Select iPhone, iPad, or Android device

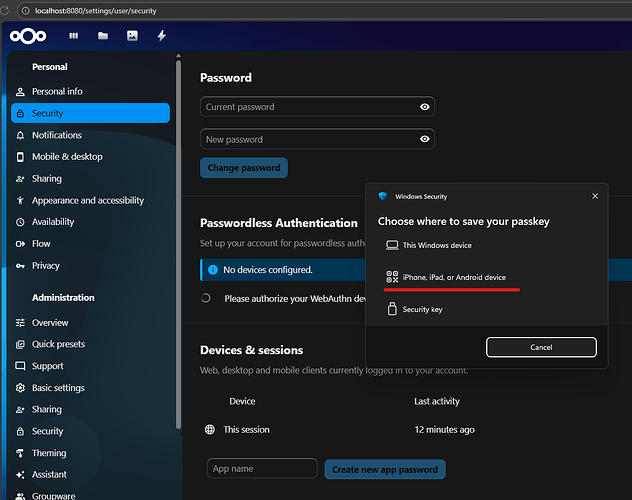pos(453,277)
